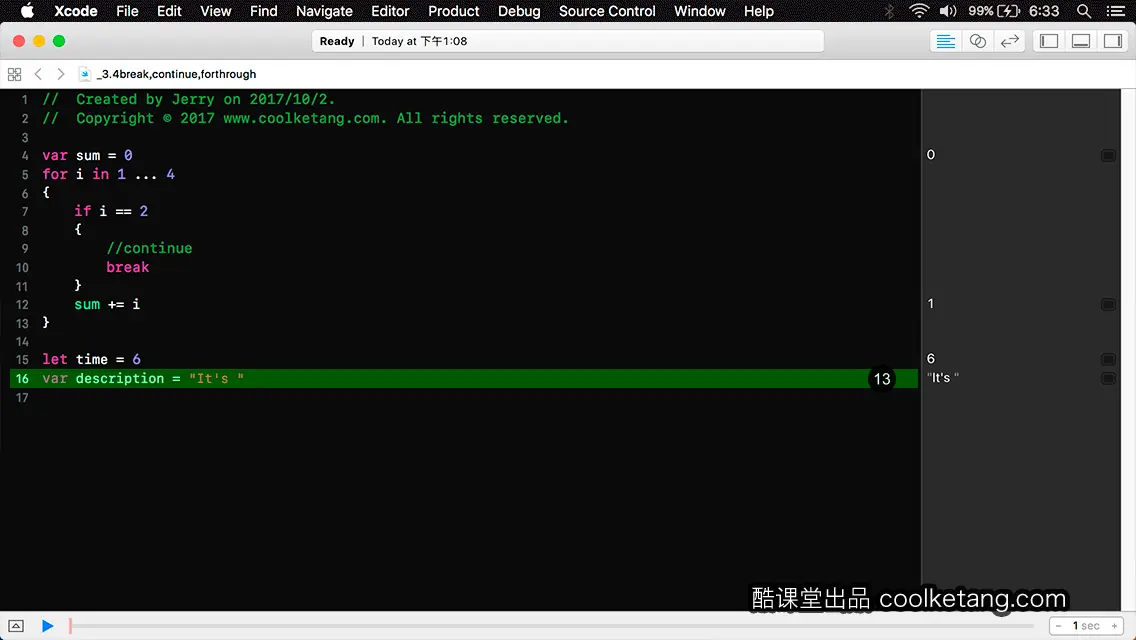Open the Apple menu
The height and width of the screenshot is (640, 1136).
[27, 11]
